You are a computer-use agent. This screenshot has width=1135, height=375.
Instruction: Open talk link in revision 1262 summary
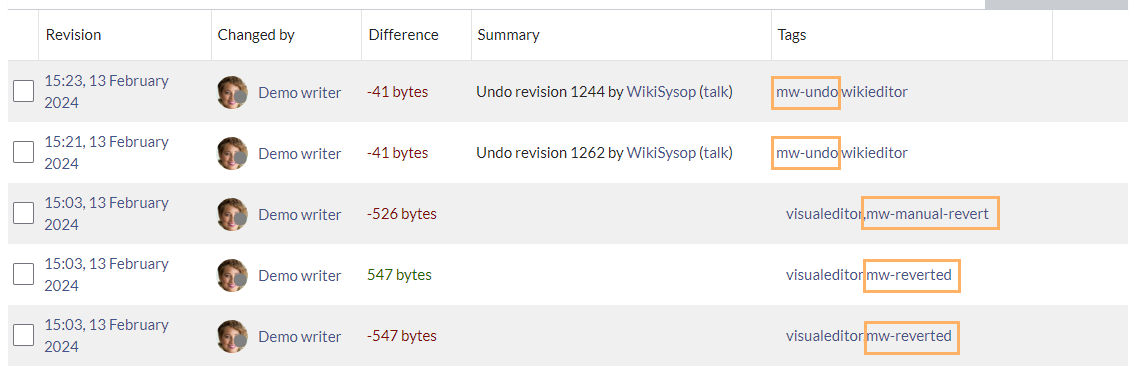[716, 153]
